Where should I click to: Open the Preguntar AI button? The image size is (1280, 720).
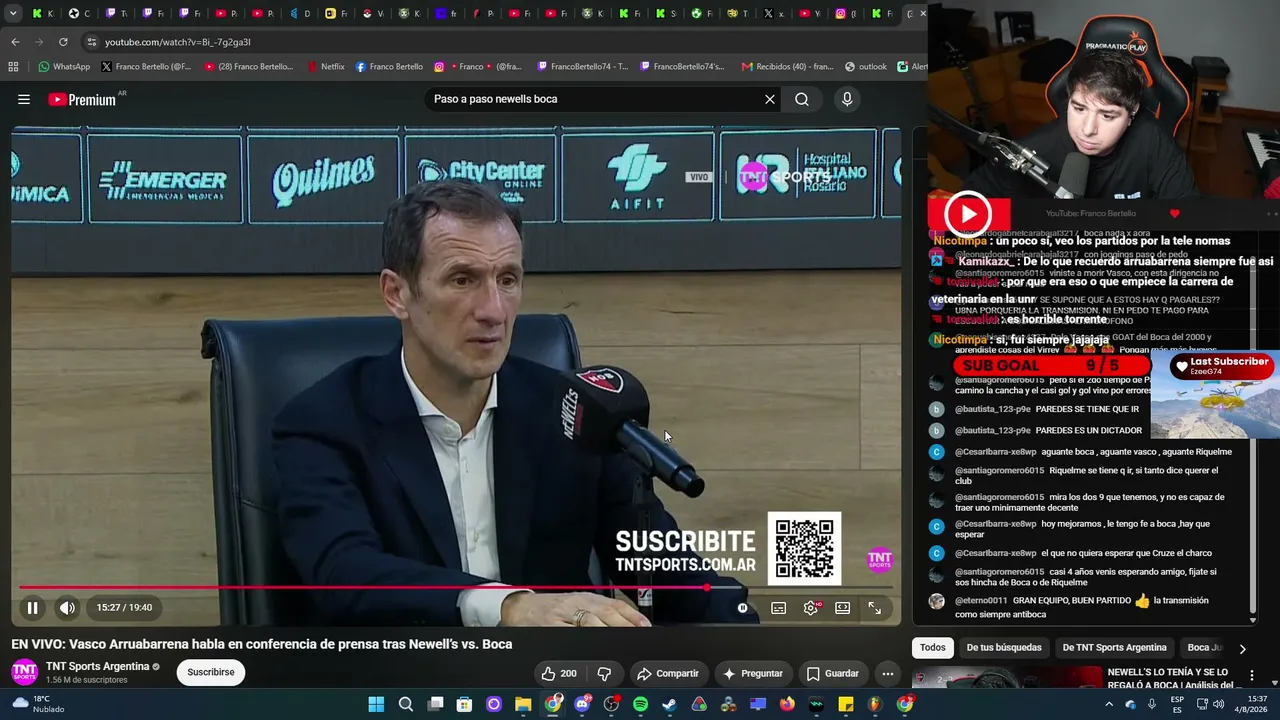[x=753, y=673]
